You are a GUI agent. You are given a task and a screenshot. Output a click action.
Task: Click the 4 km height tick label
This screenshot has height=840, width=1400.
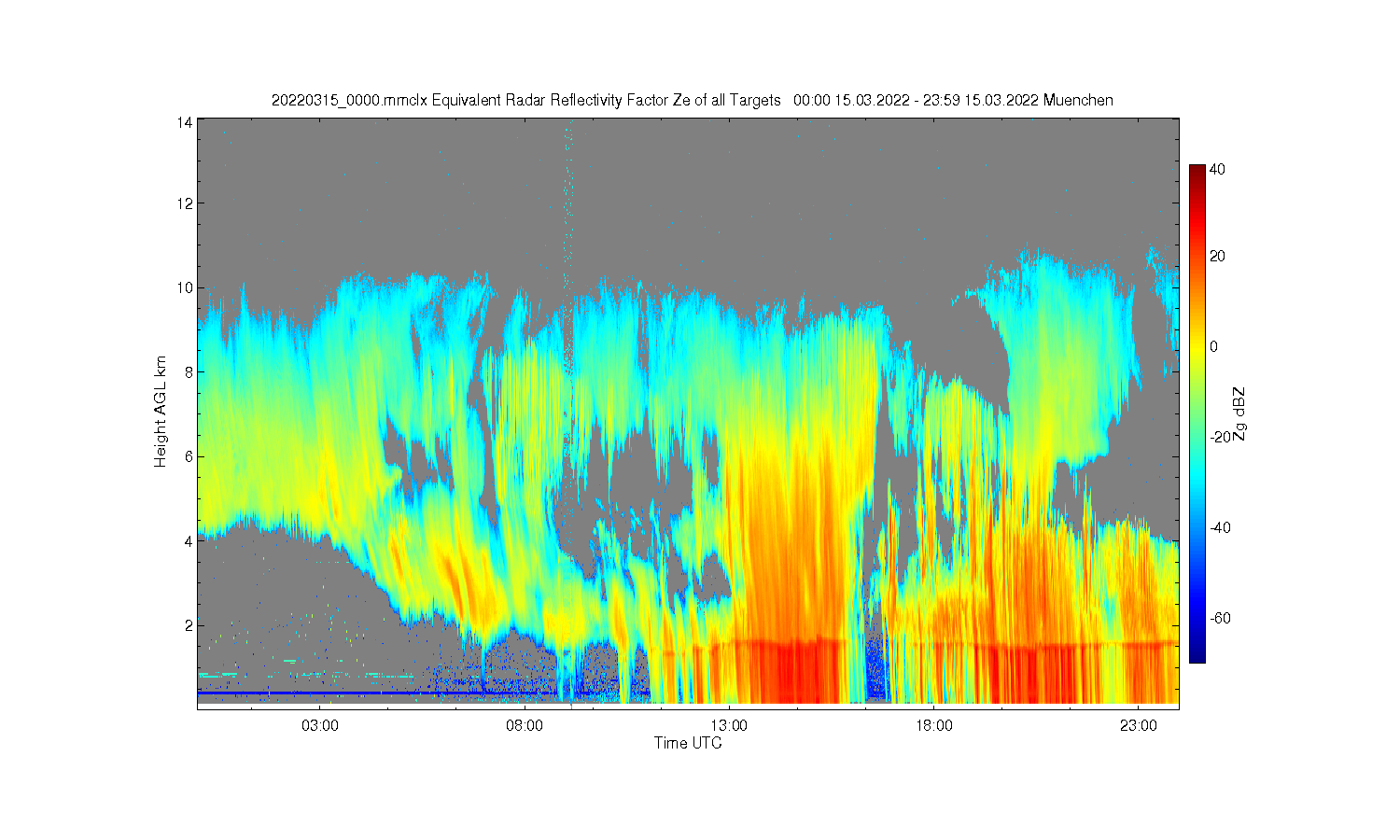click(189, 541)
